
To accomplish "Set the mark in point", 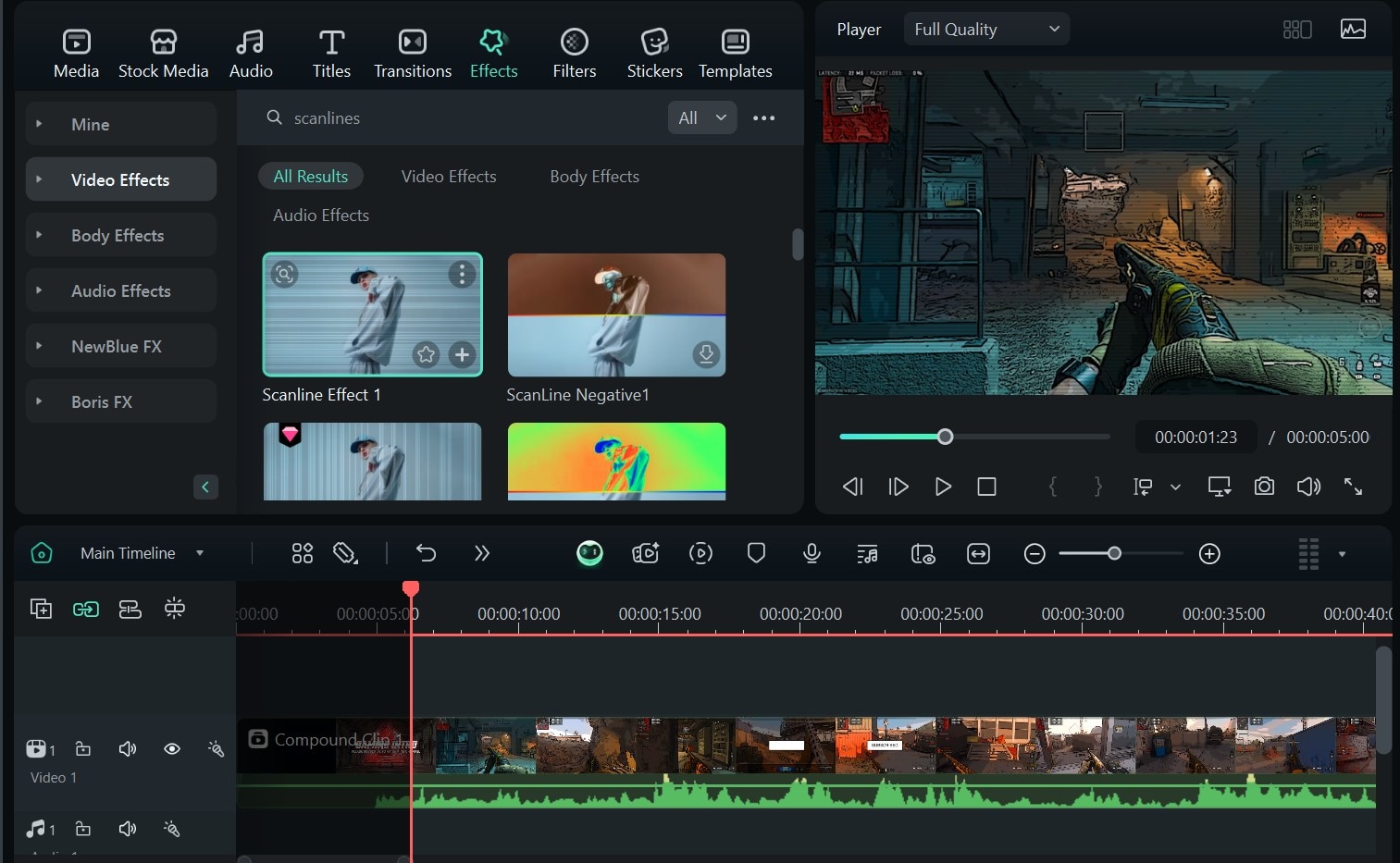I will tap(1052, 487).
